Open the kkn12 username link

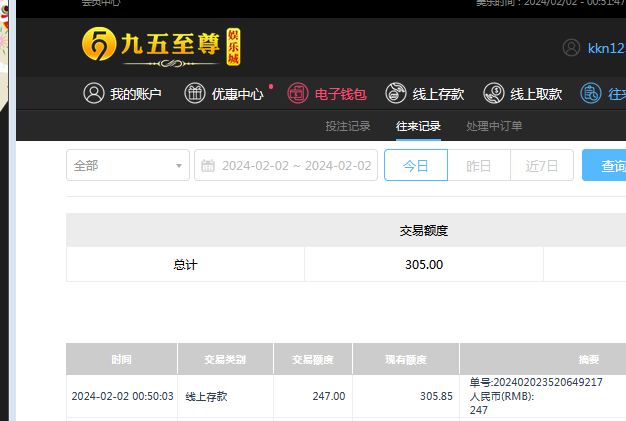pos(606,48)
